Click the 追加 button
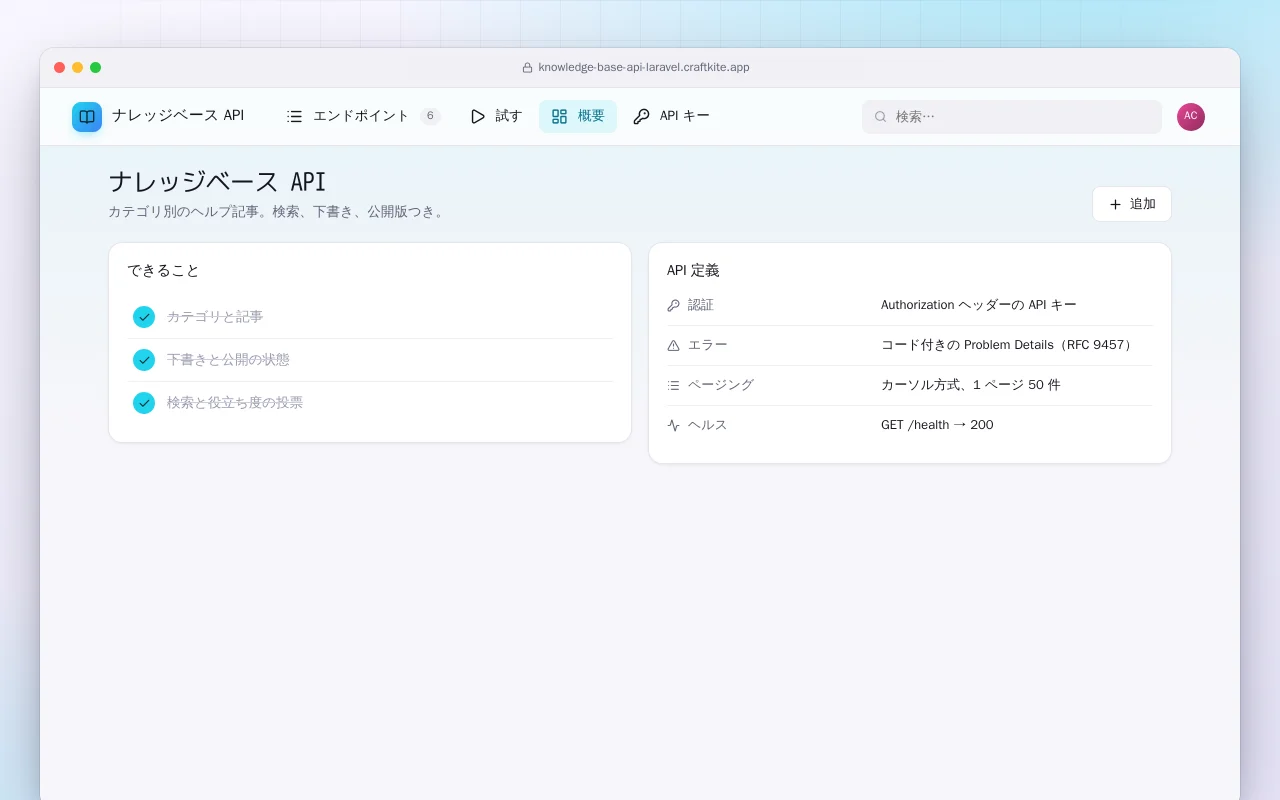This screenshot has width=1280, height=800. click(1132, 204)
